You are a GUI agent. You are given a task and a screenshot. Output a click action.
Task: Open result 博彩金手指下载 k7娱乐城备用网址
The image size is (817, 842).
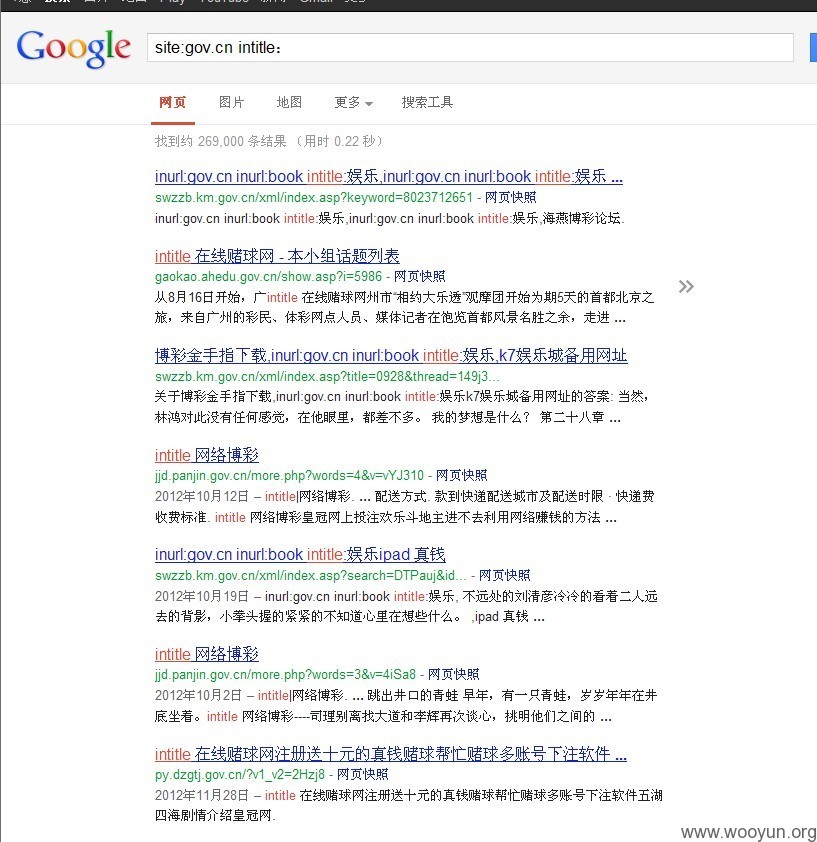tap(391, 355)
